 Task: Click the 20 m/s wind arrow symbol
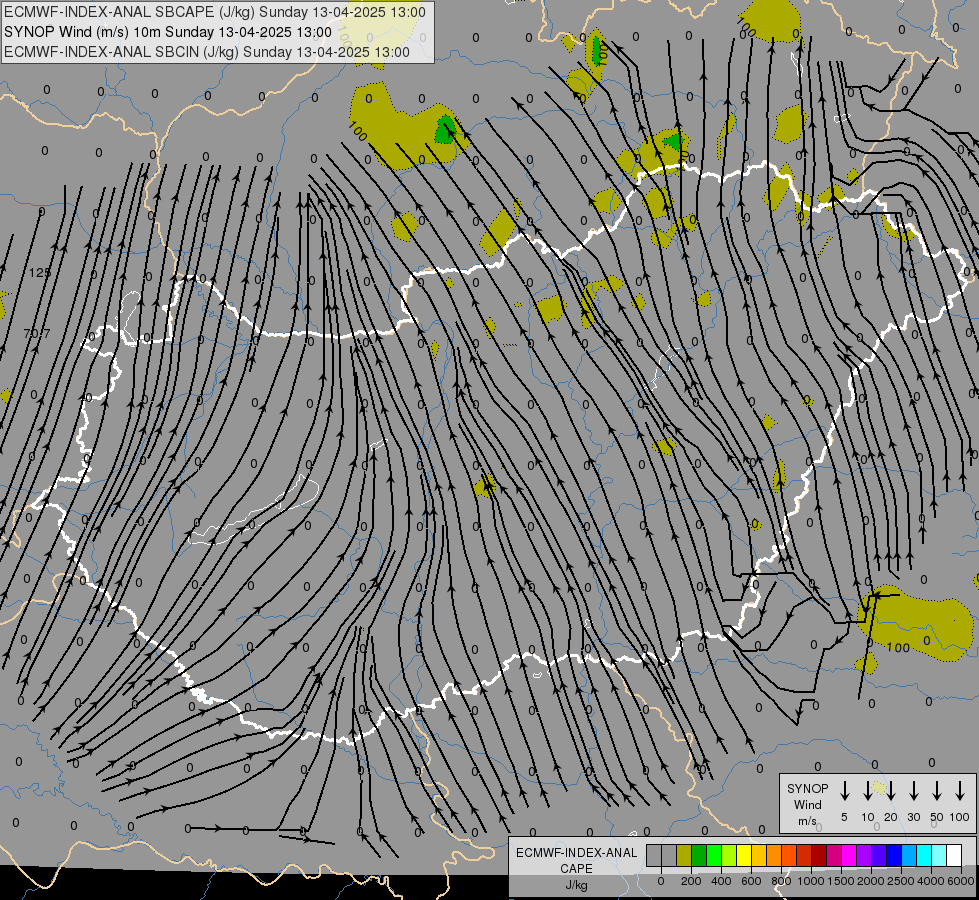tap(890, 790)
